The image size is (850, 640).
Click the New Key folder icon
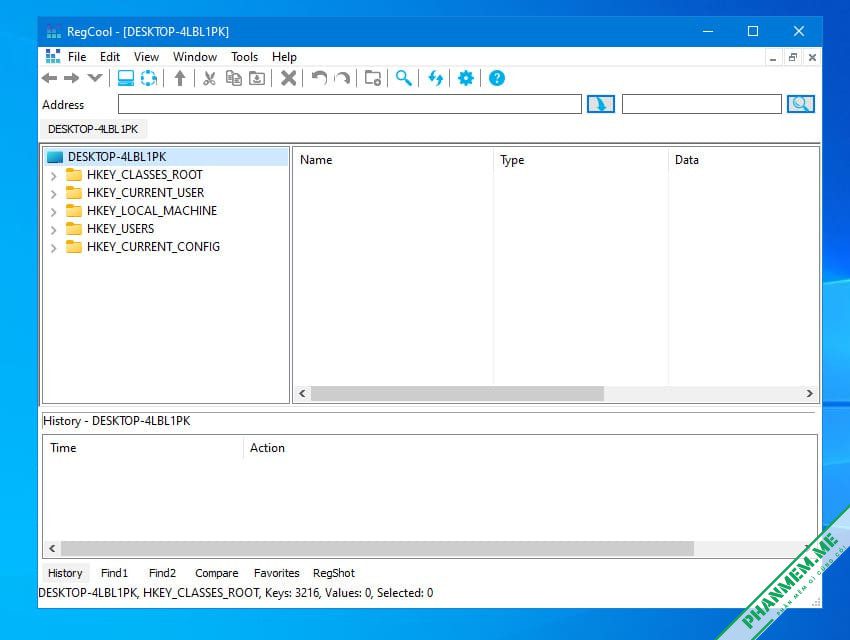point(373,79)
